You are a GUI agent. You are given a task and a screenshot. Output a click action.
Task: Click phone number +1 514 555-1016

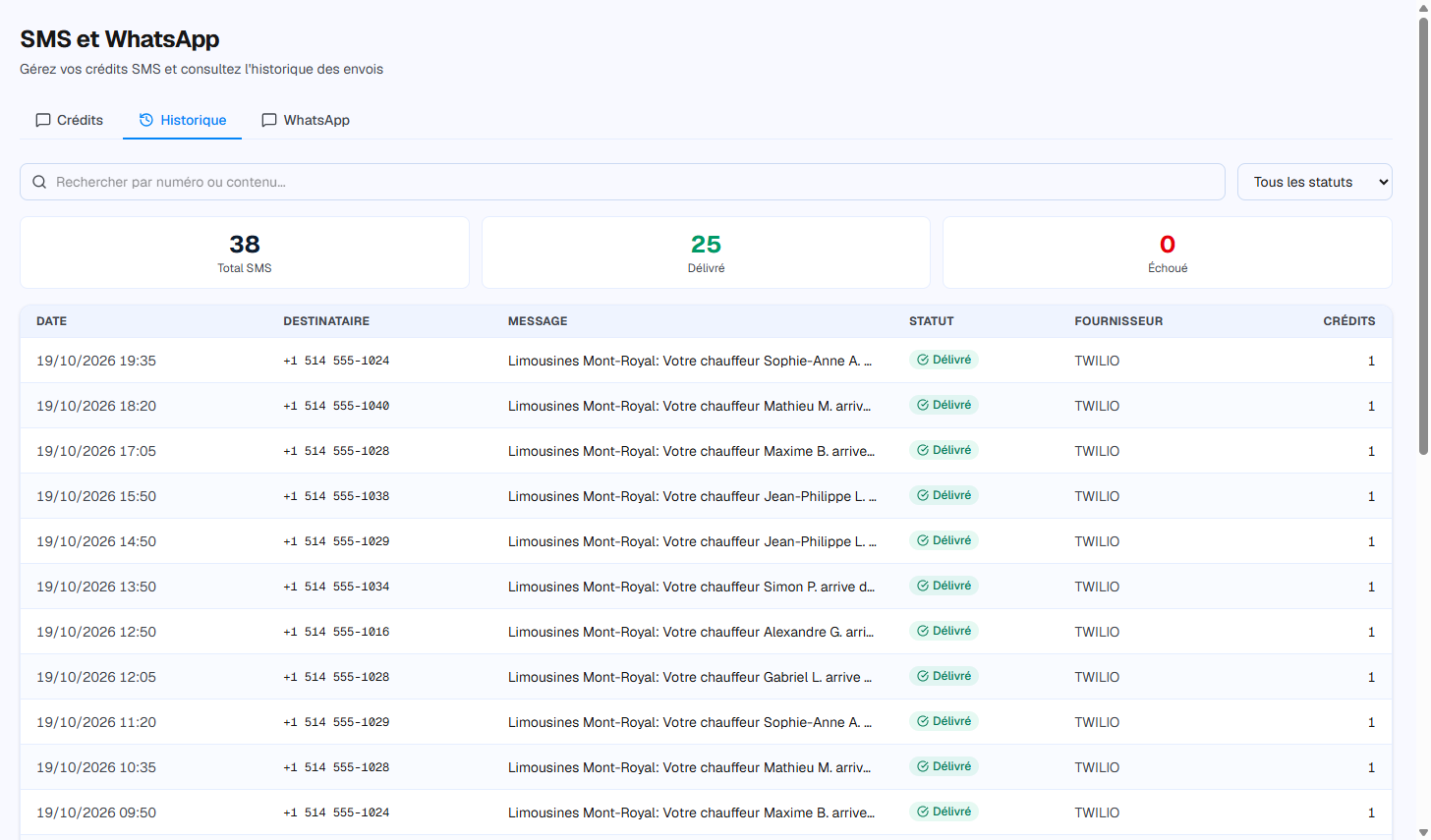coord(336,632)
